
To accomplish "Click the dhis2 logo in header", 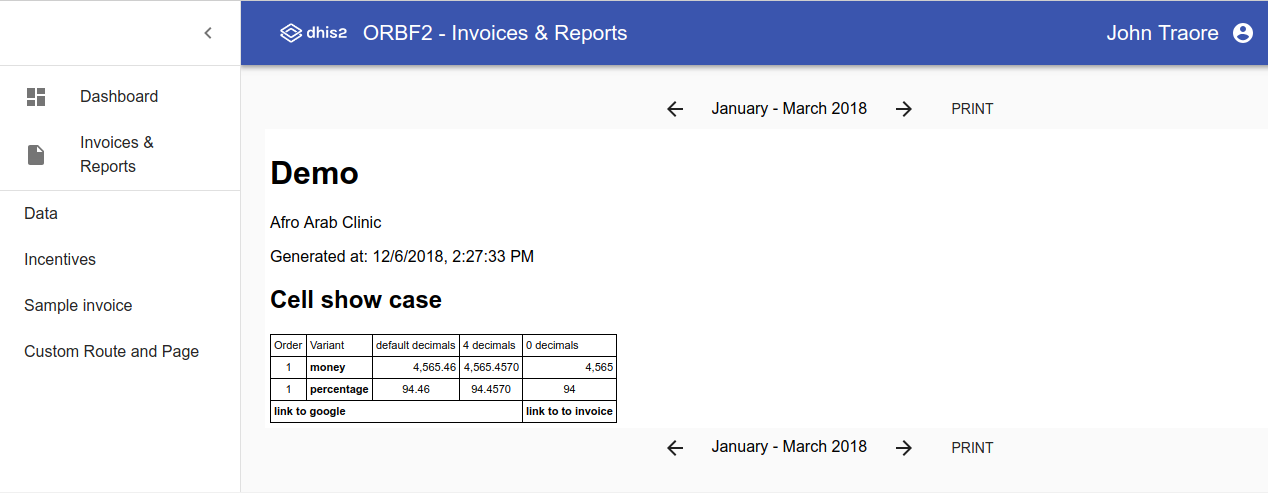I will coord(313,33).
